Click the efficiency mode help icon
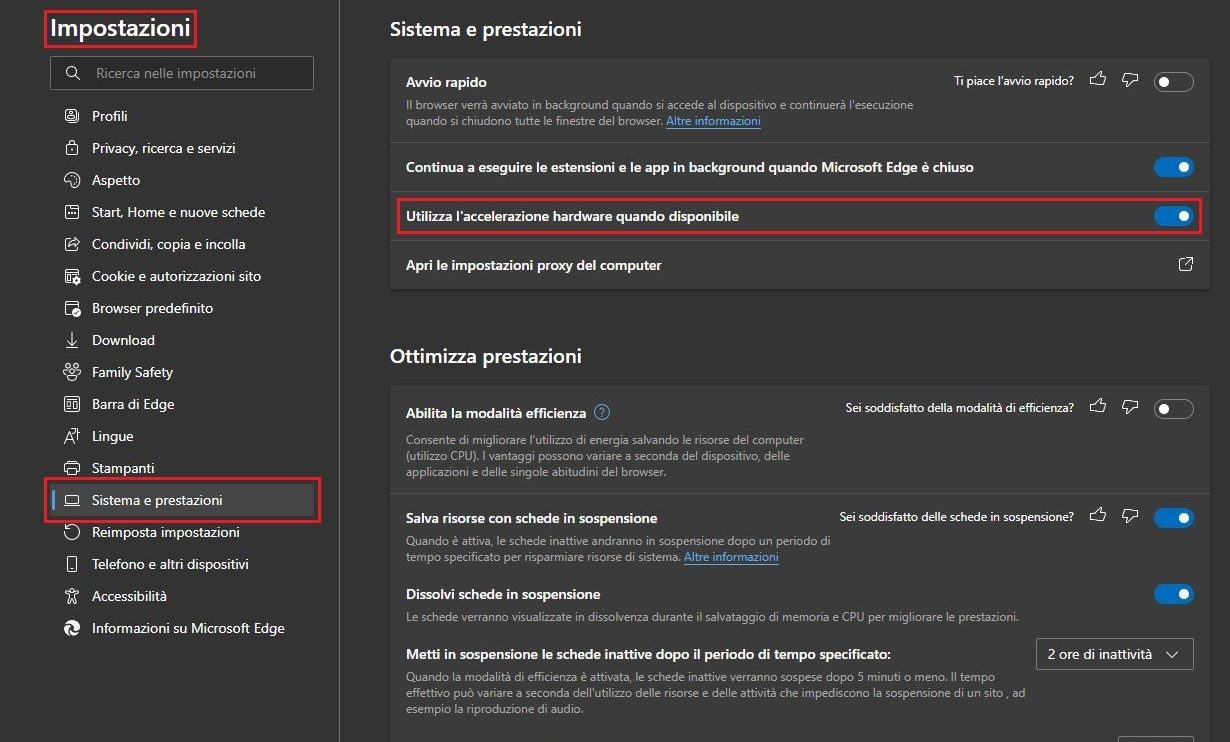 pos(602,412)
